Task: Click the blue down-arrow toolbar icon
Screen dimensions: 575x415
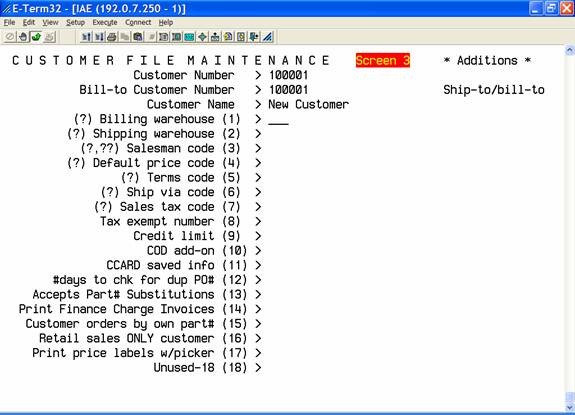Action: (254, 37)
